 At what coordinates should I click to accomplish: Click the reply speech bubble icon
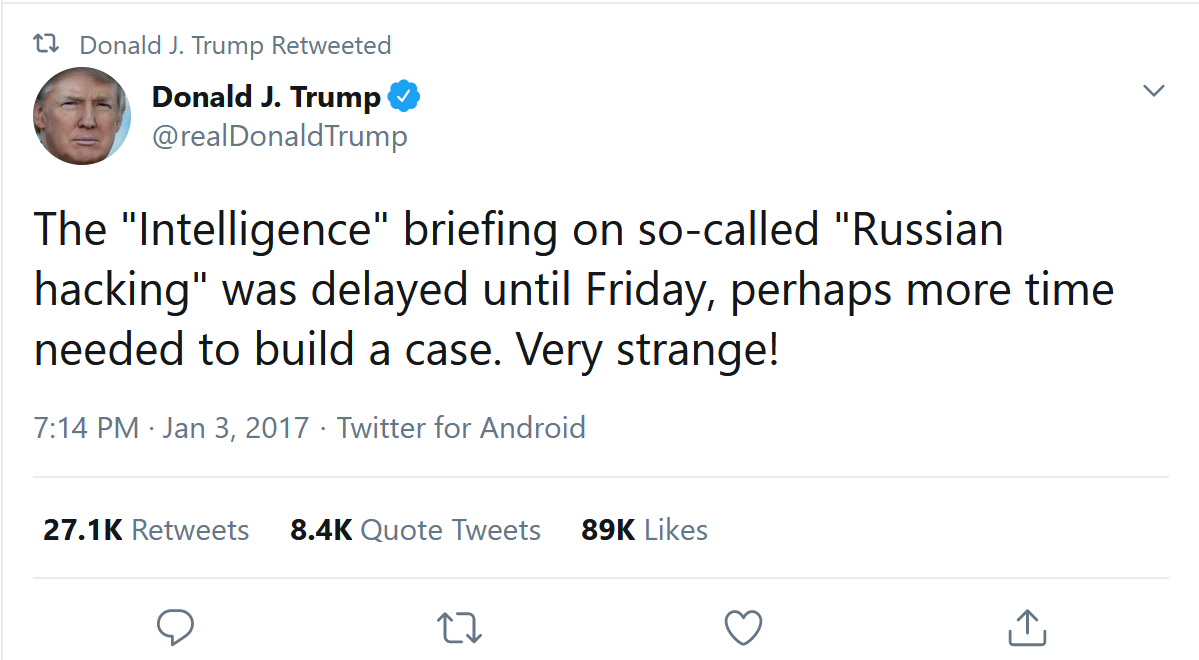tap(175, 627)
